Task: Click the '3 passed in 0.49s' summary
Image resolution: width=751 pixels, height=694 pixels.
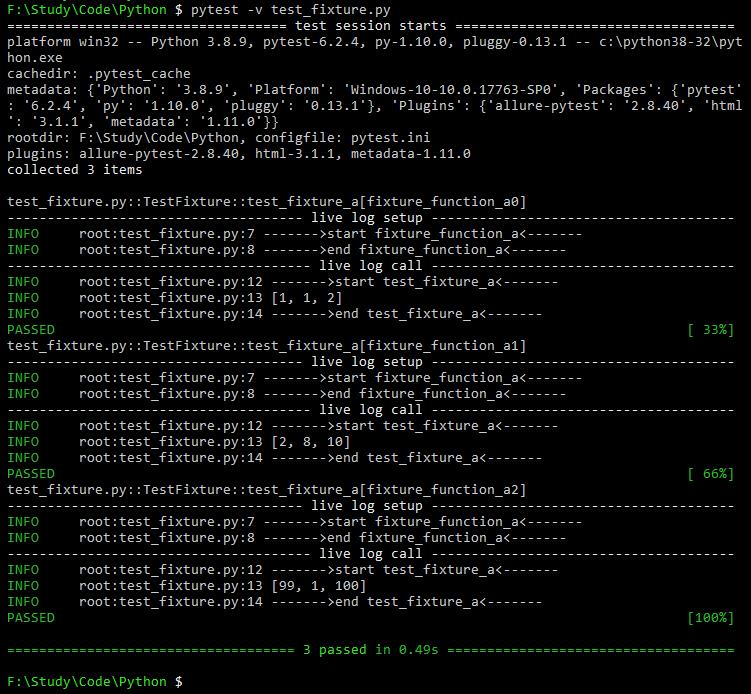Action: 371,650
